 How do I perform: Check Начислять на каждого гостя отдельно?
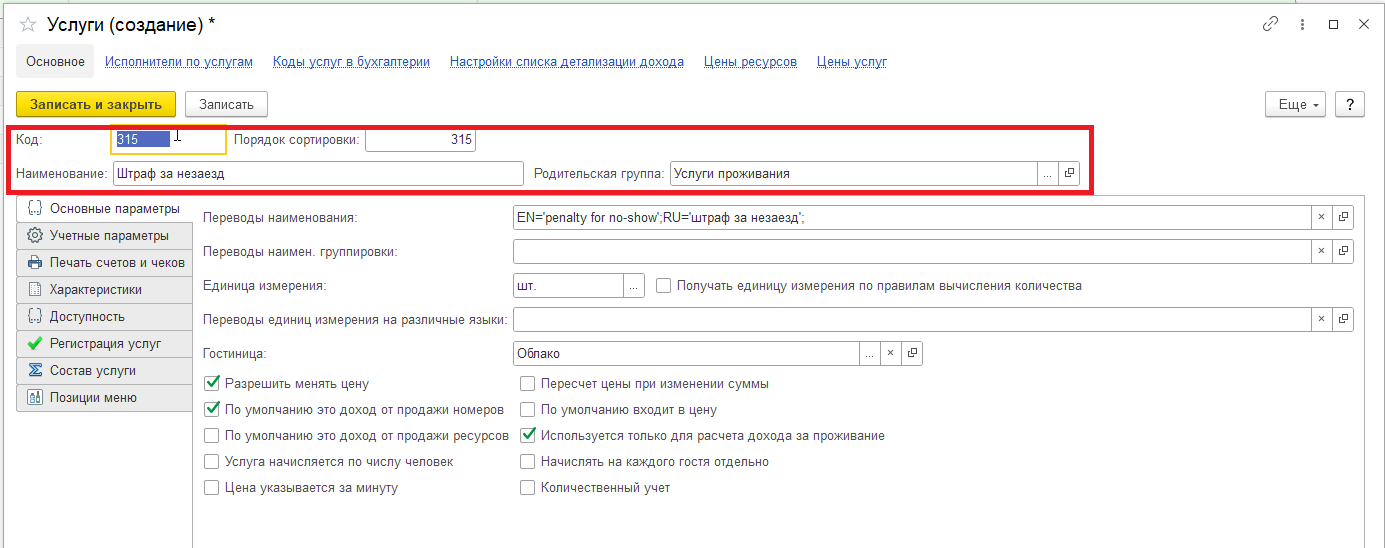(527, 462)
